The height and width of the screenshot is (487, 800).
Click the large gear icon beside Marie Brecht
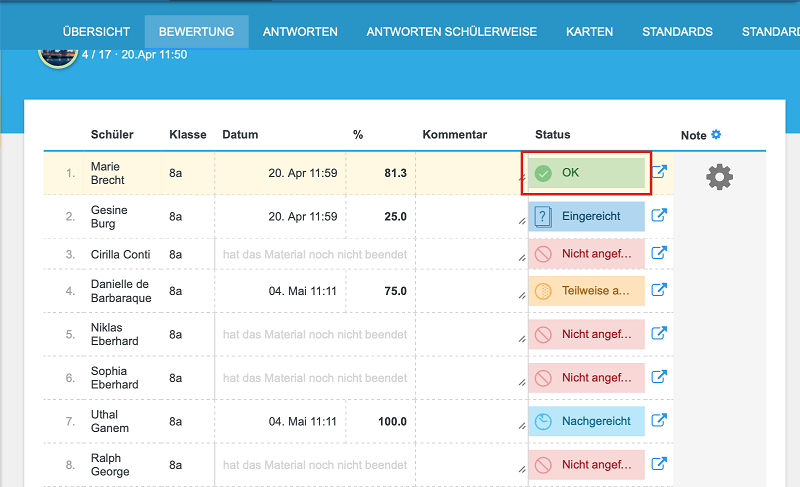click(x=719, y=177)
